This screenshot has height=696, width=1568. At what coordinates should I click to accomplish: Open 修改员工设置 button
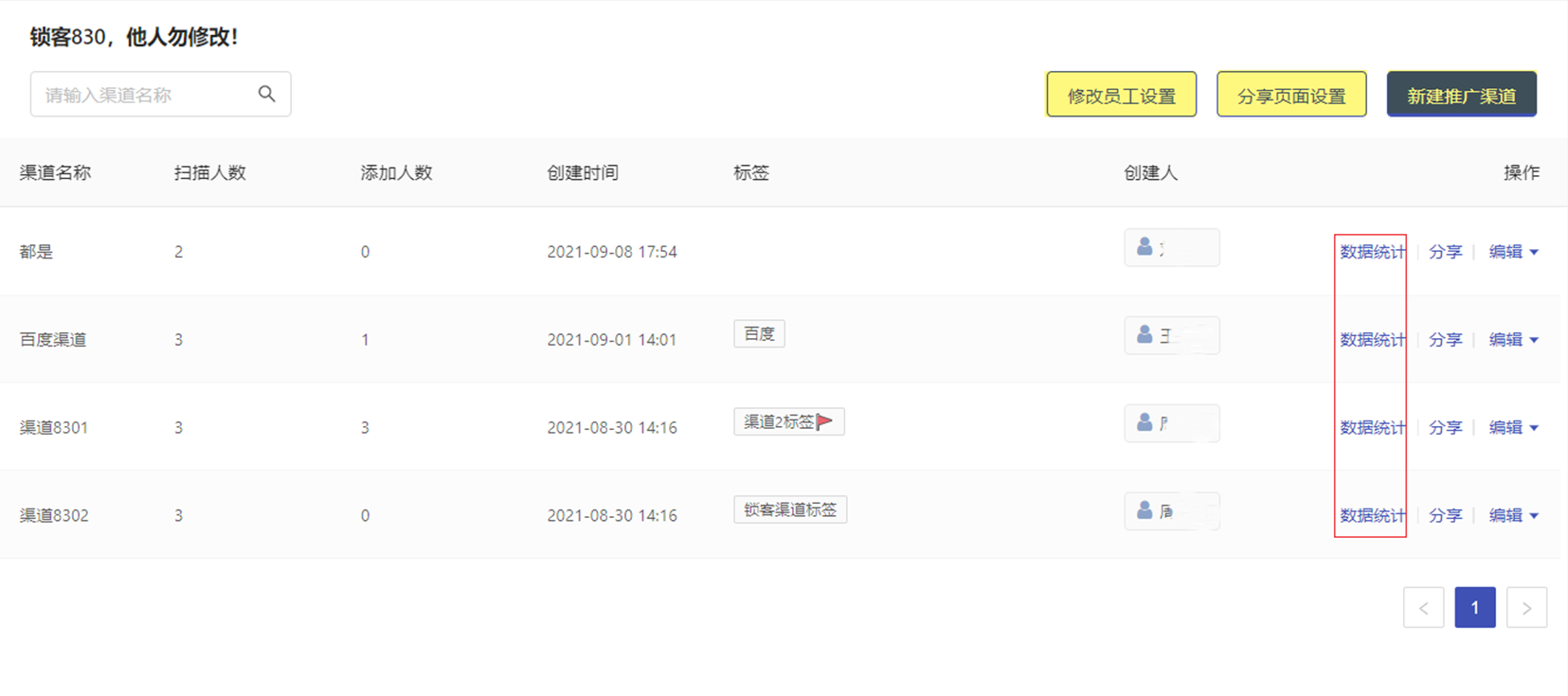click(1121, 95)
